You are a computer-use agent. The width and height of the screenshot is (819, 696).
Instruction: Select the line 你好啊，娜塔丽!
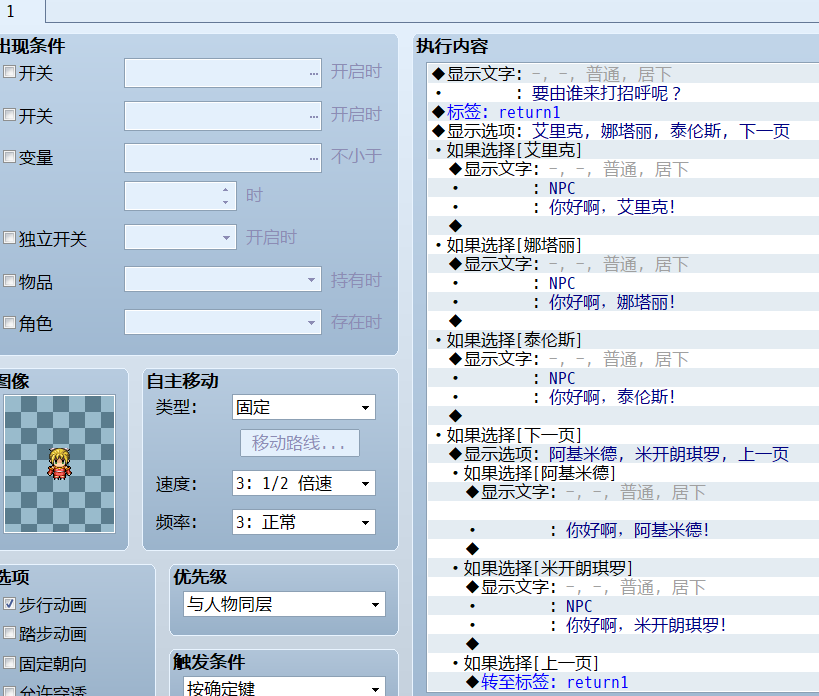click(x=623, y=302)
